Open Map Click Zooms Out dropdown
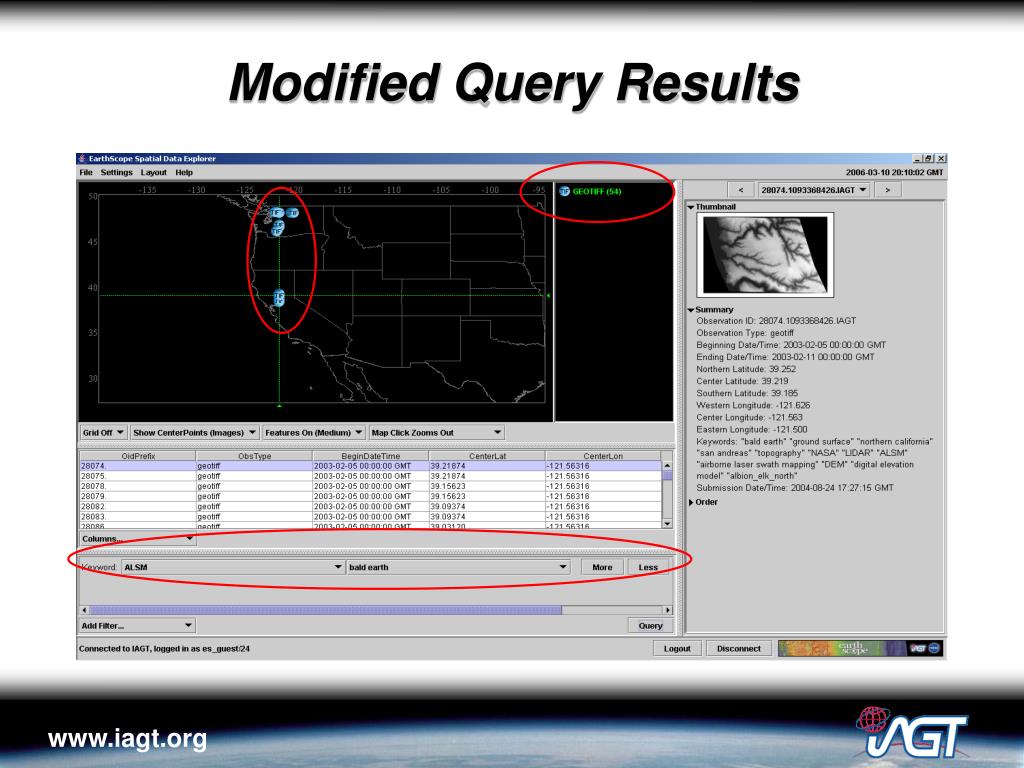Image resolution: width=1024 pixels, height=768 pixels. pos(436,432)
